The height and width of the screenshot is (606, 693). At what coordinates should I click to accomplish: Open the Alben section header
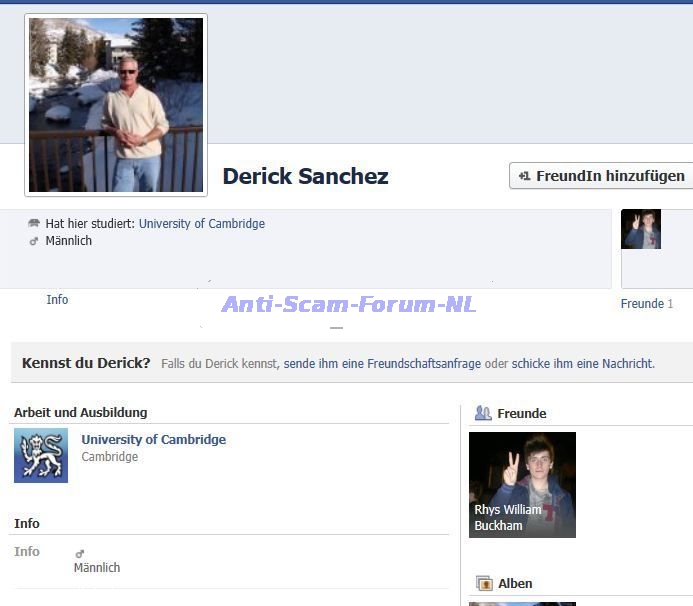(x=515, y=583)
